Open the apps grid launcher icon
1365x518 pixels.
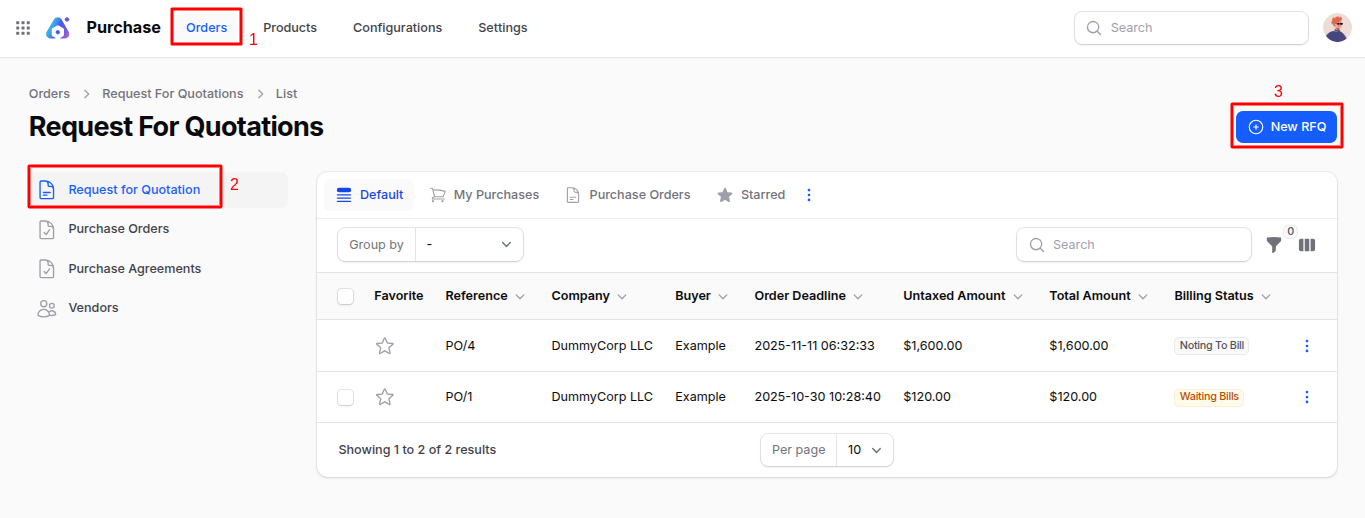click(23, 28)
